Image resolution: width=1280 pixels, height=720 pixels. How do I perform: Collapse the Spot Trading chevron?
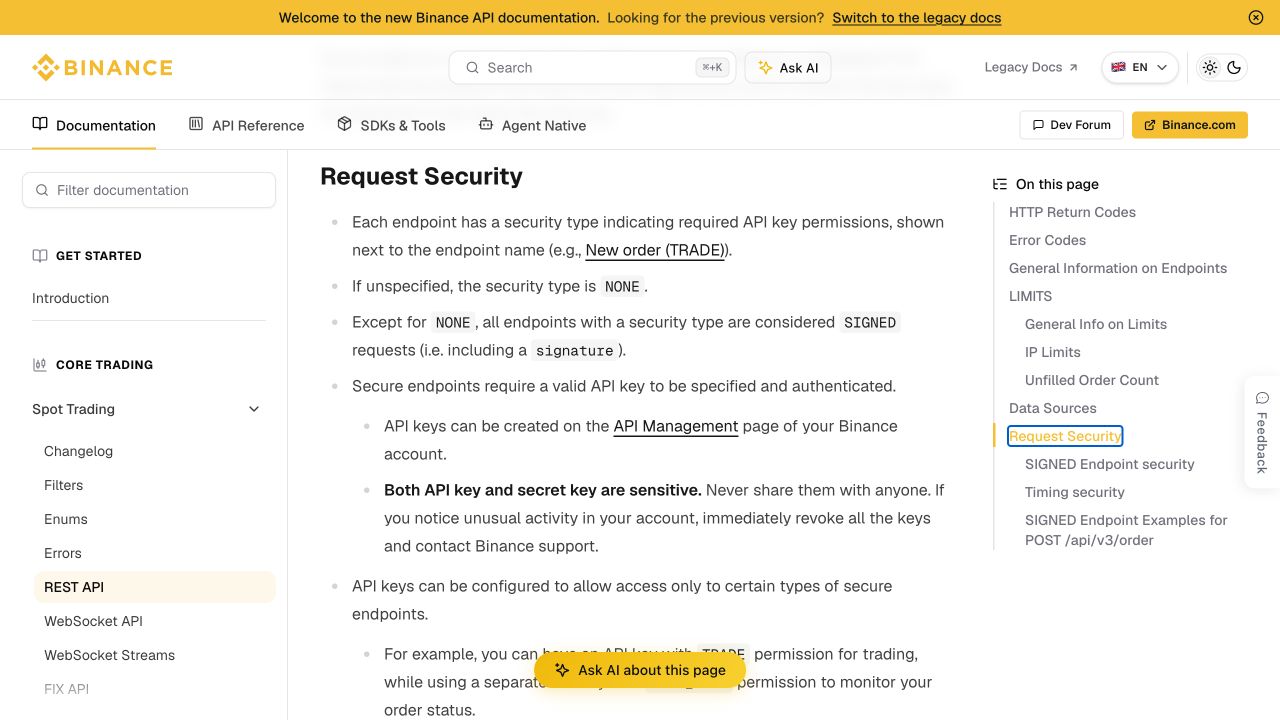254,409
